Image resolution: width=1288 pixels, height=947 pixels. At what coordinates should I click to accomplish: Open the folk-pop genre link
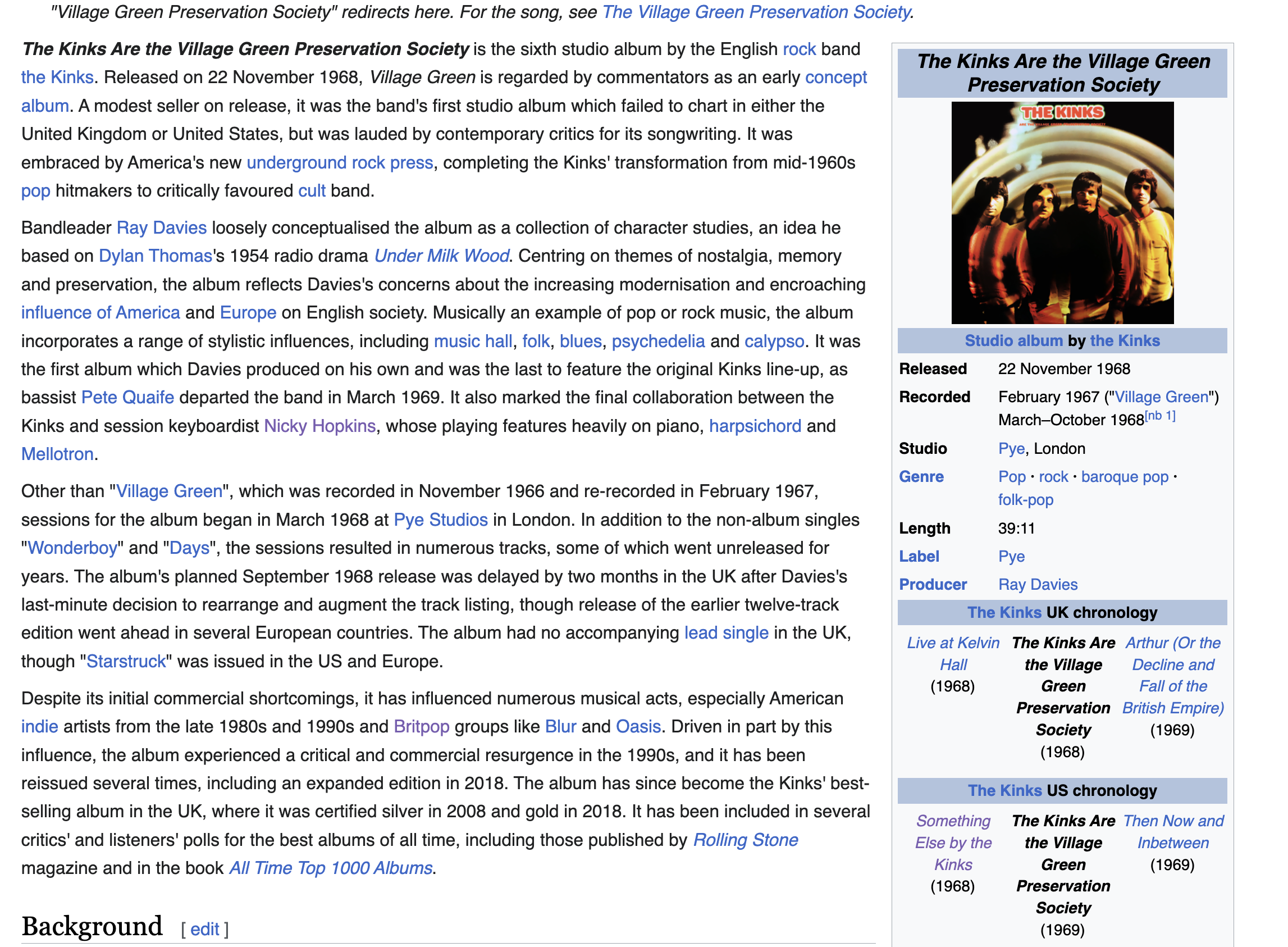pyautogui.click(x=1025, y=500)
